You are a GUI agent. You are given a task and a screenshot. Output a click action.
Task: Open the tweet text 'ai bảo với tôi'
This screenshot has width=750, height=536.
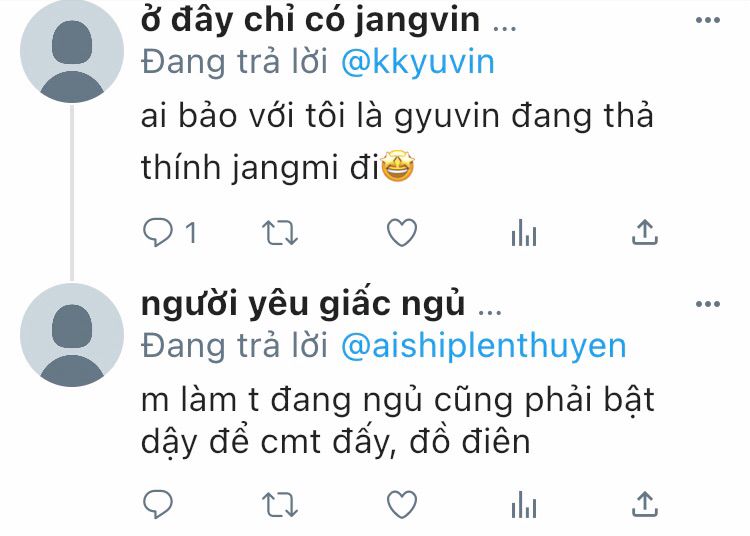pos(397,142)
